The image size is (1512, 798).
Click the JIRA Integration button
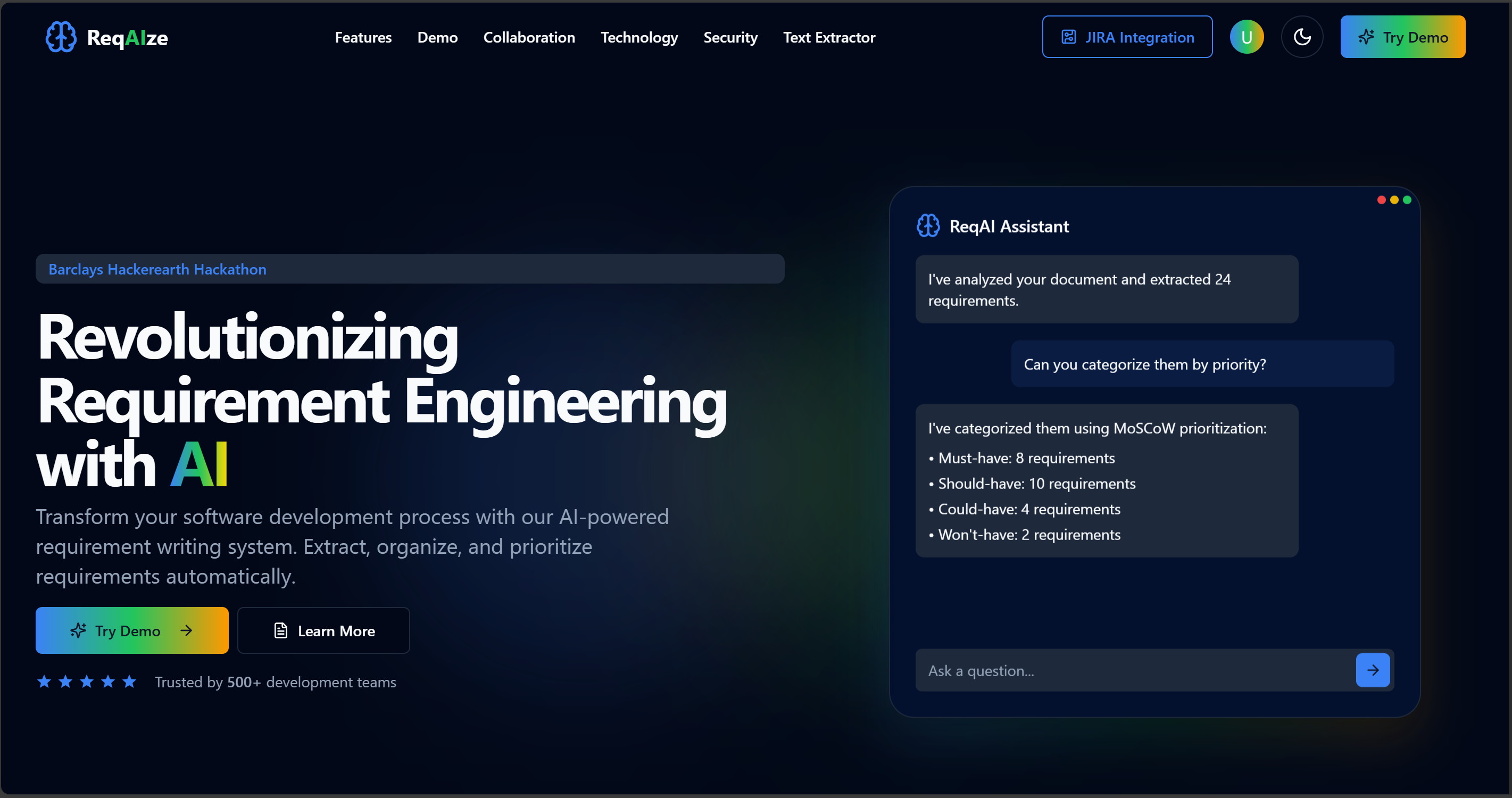(1127, 37)
